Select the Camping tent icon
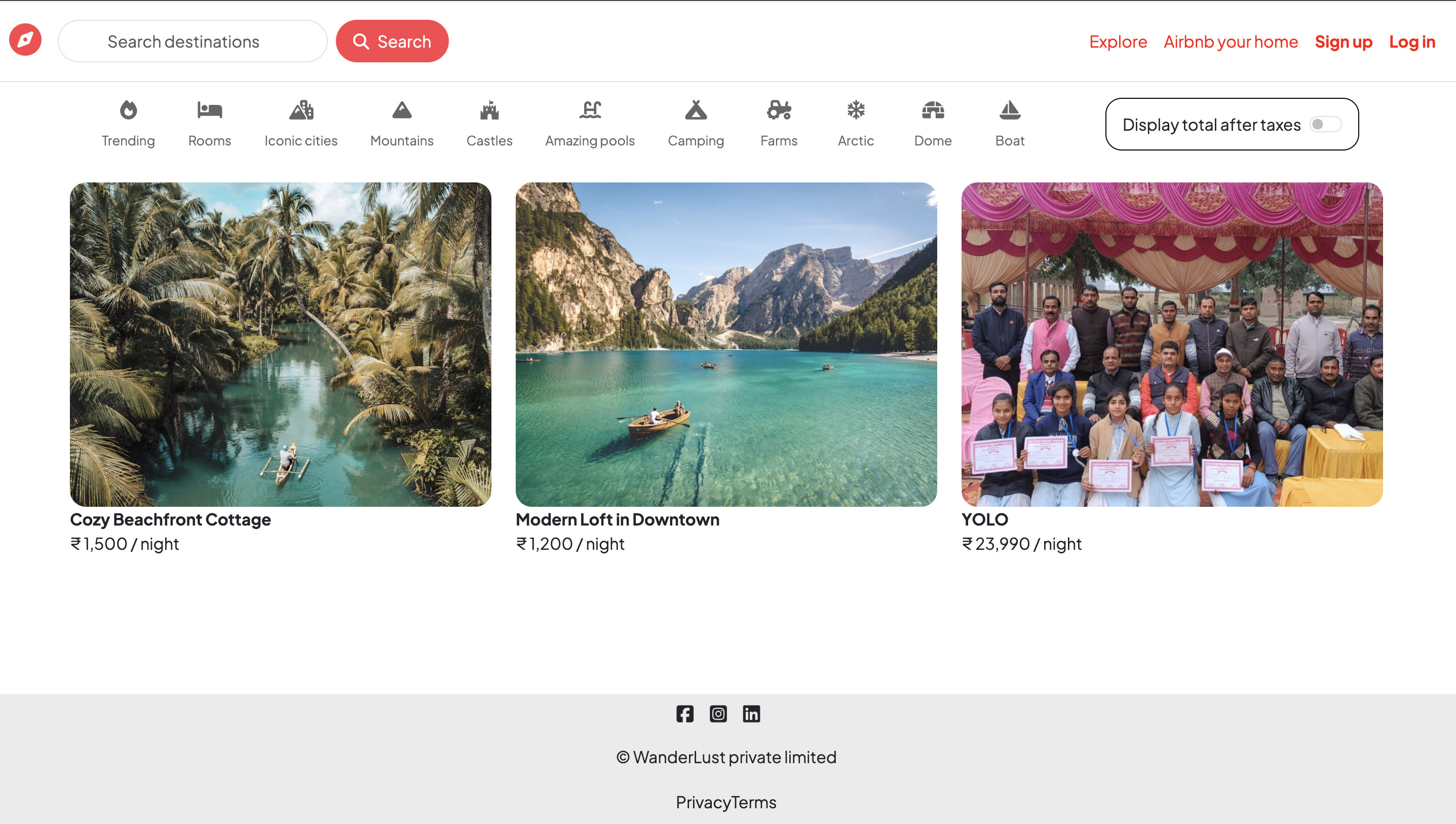1456x824 pixels. click(696, 110)
